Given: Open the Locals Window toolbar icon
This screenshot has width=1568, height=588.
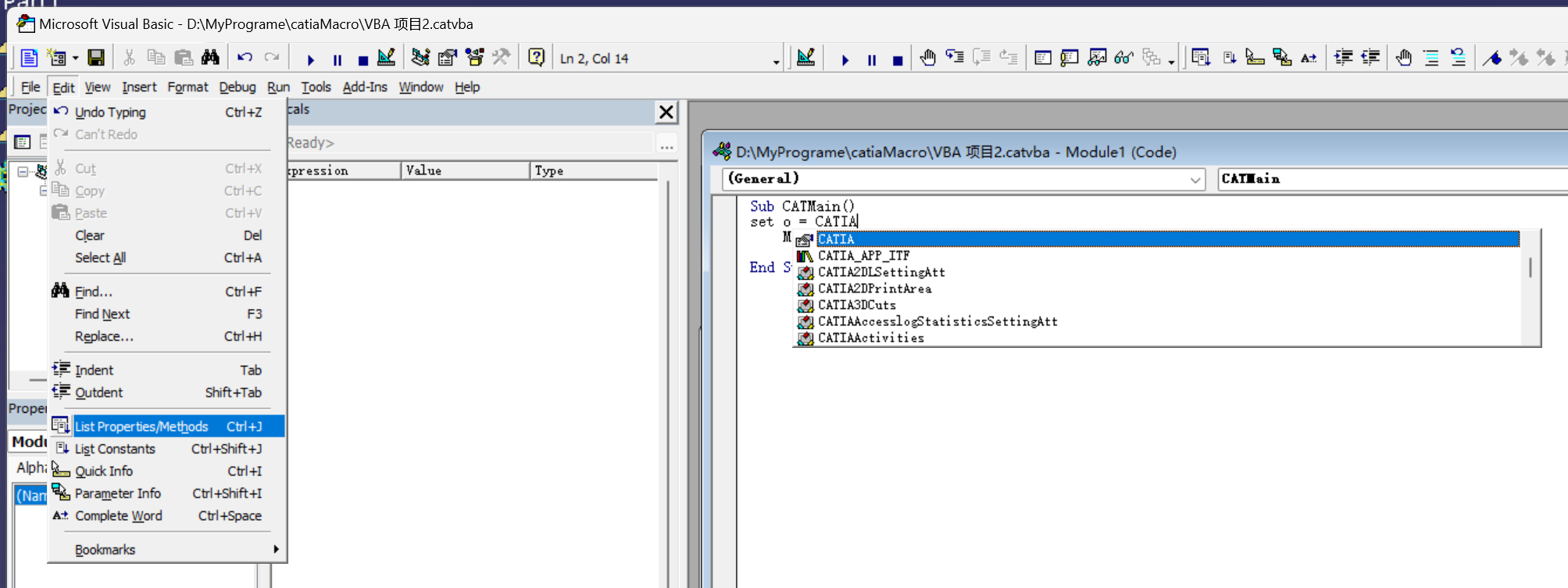Looking at the screenshot, I should tap(1042, 58).
